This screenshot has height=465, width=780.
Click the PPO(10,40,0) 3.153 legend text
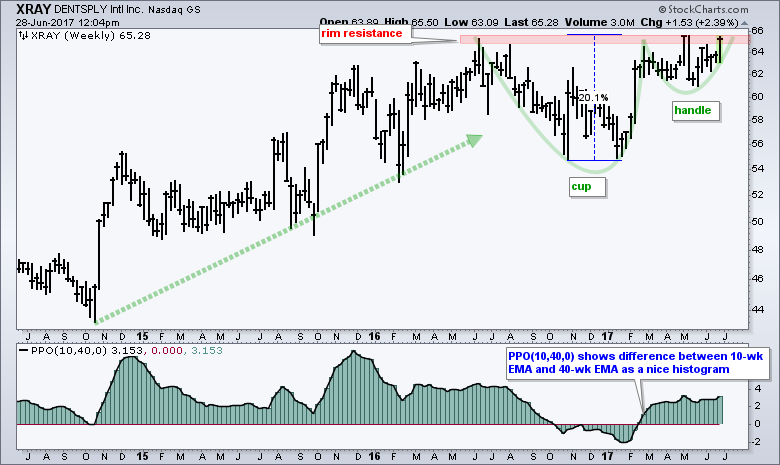click(x=87, y=351)
